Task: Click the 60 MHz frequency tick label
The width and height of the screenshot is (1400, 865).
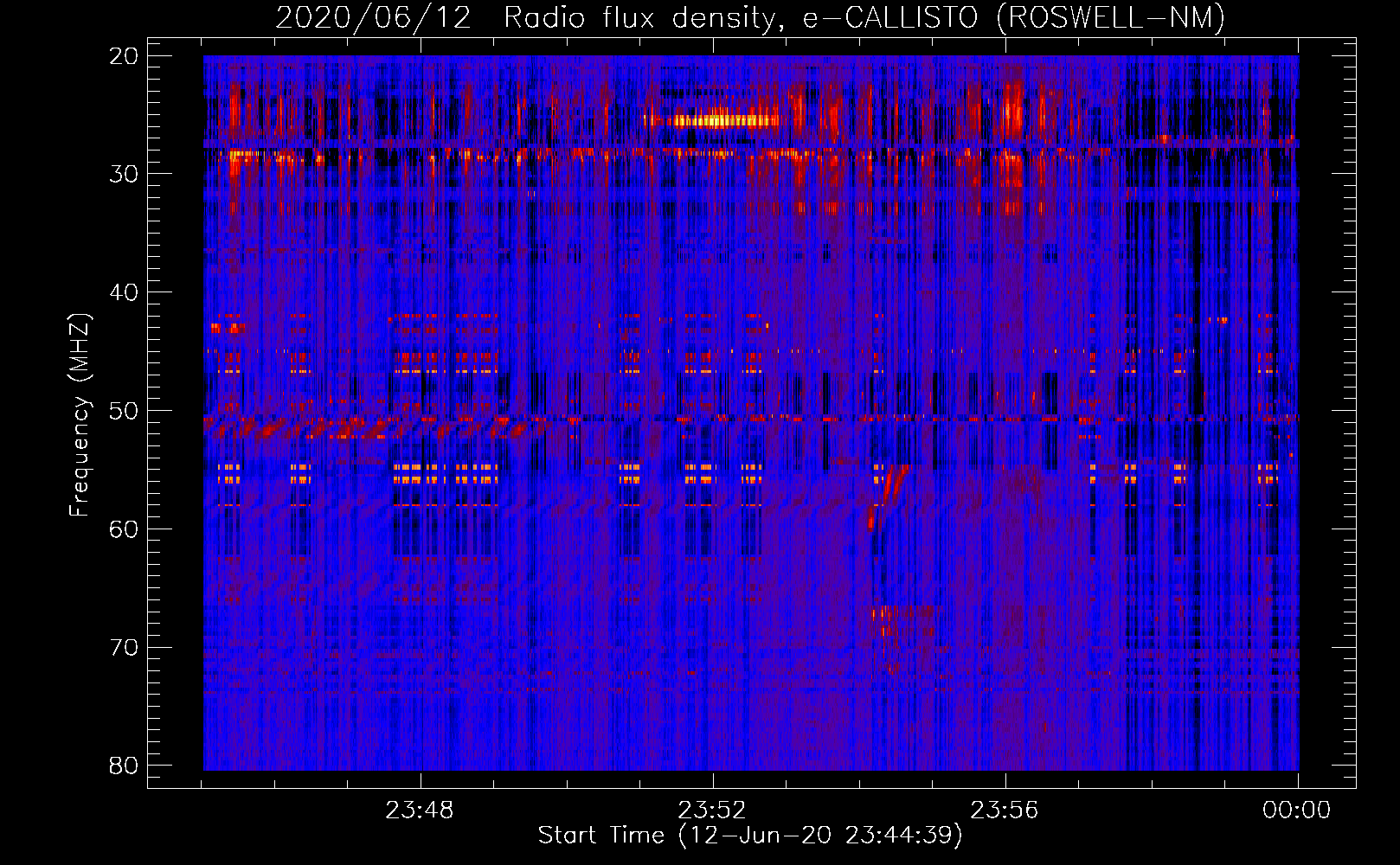Action: (124, 529)
